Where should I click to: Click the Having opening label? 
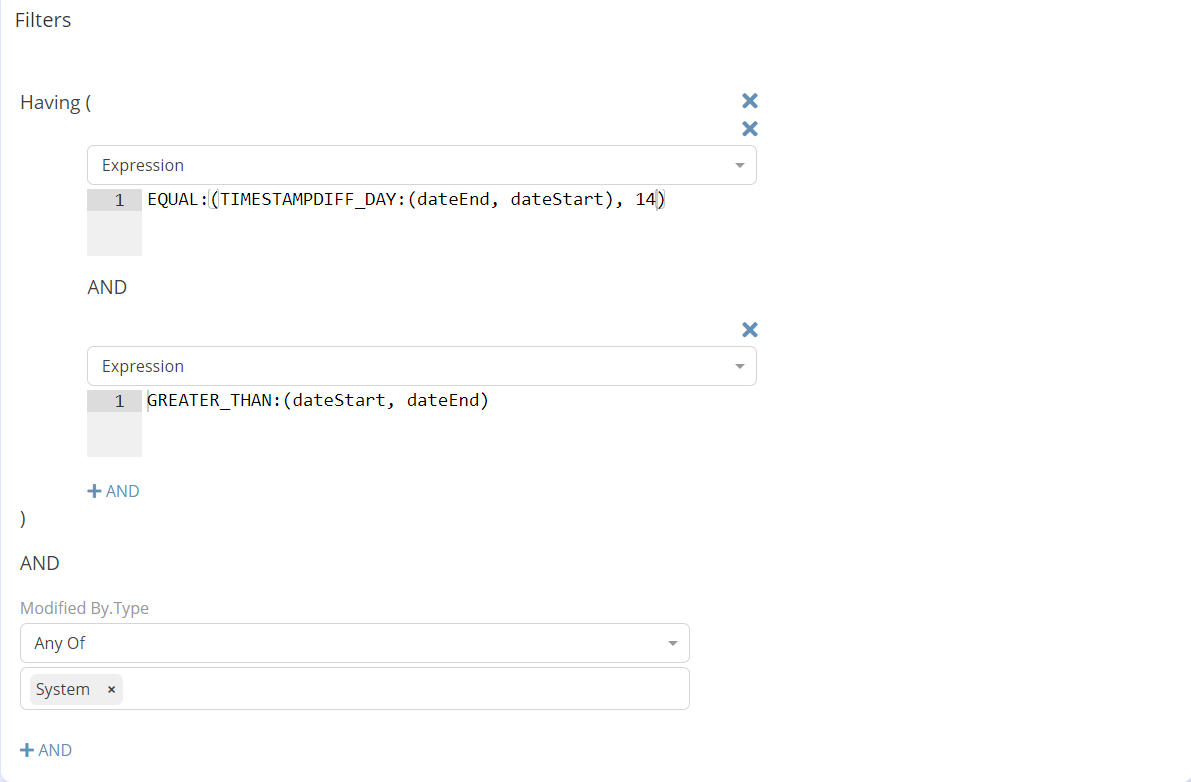(x=55, y=103)
